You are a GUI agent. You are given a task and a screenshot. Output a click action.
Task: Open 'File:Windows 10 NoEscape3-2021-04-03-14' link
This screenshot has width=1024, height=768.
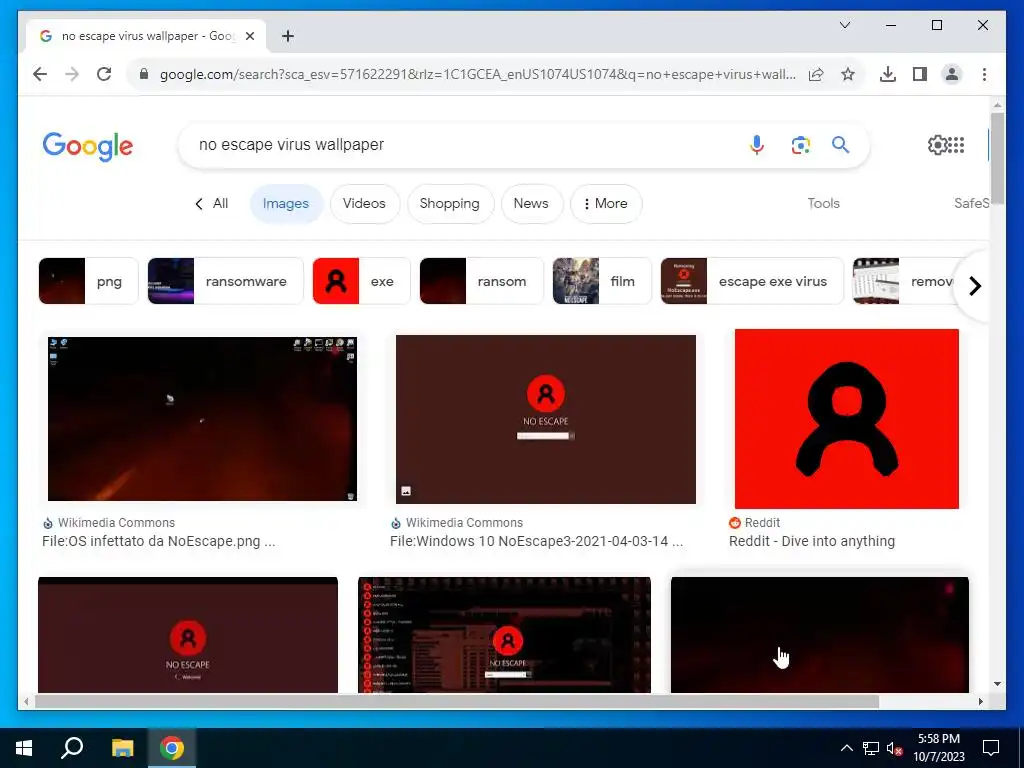[x=536, y=541]
